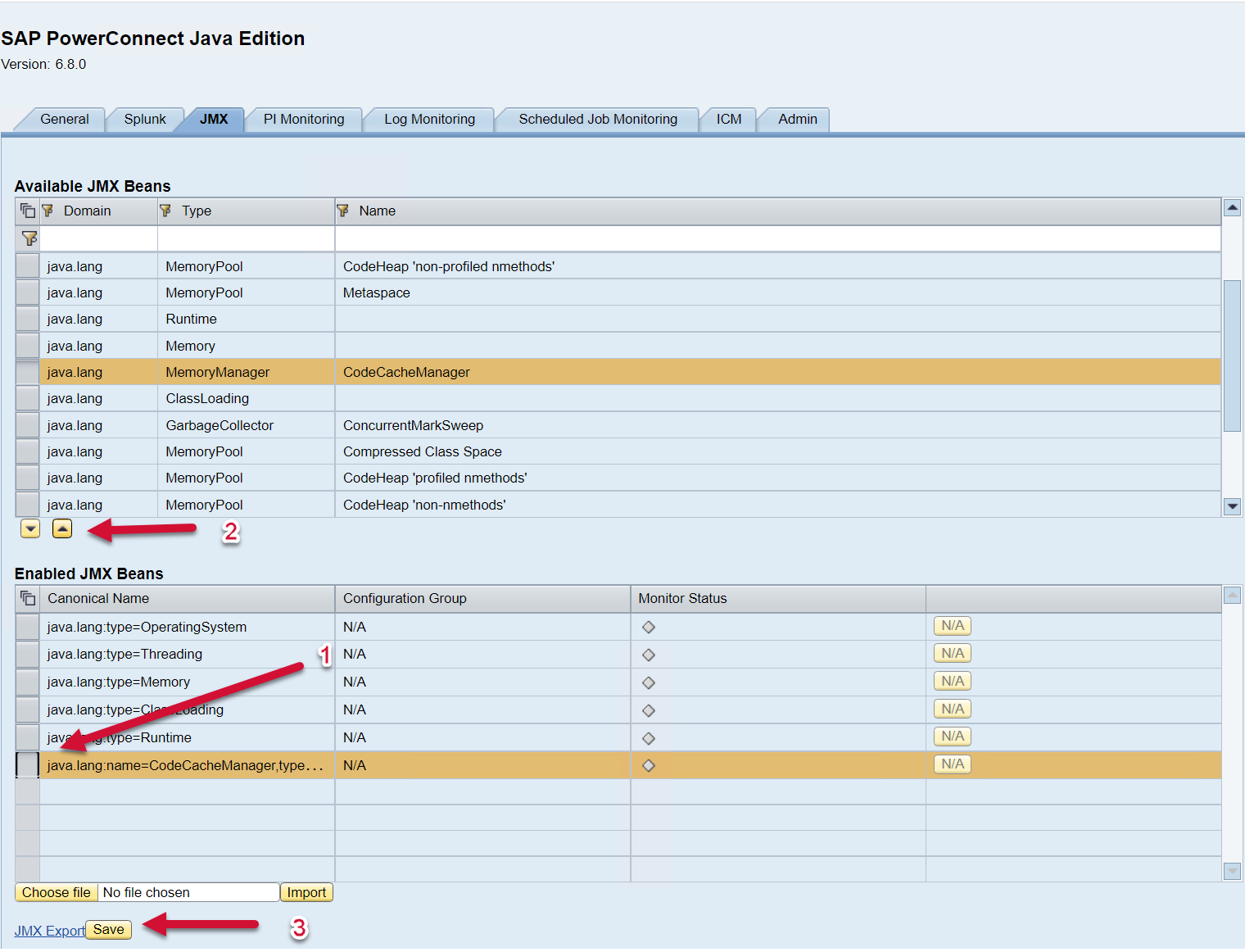Click the Monitor Status diamond for OperatingSystem bean
The width and height of the screenshot is (1245, 952).
click(648, 627)
